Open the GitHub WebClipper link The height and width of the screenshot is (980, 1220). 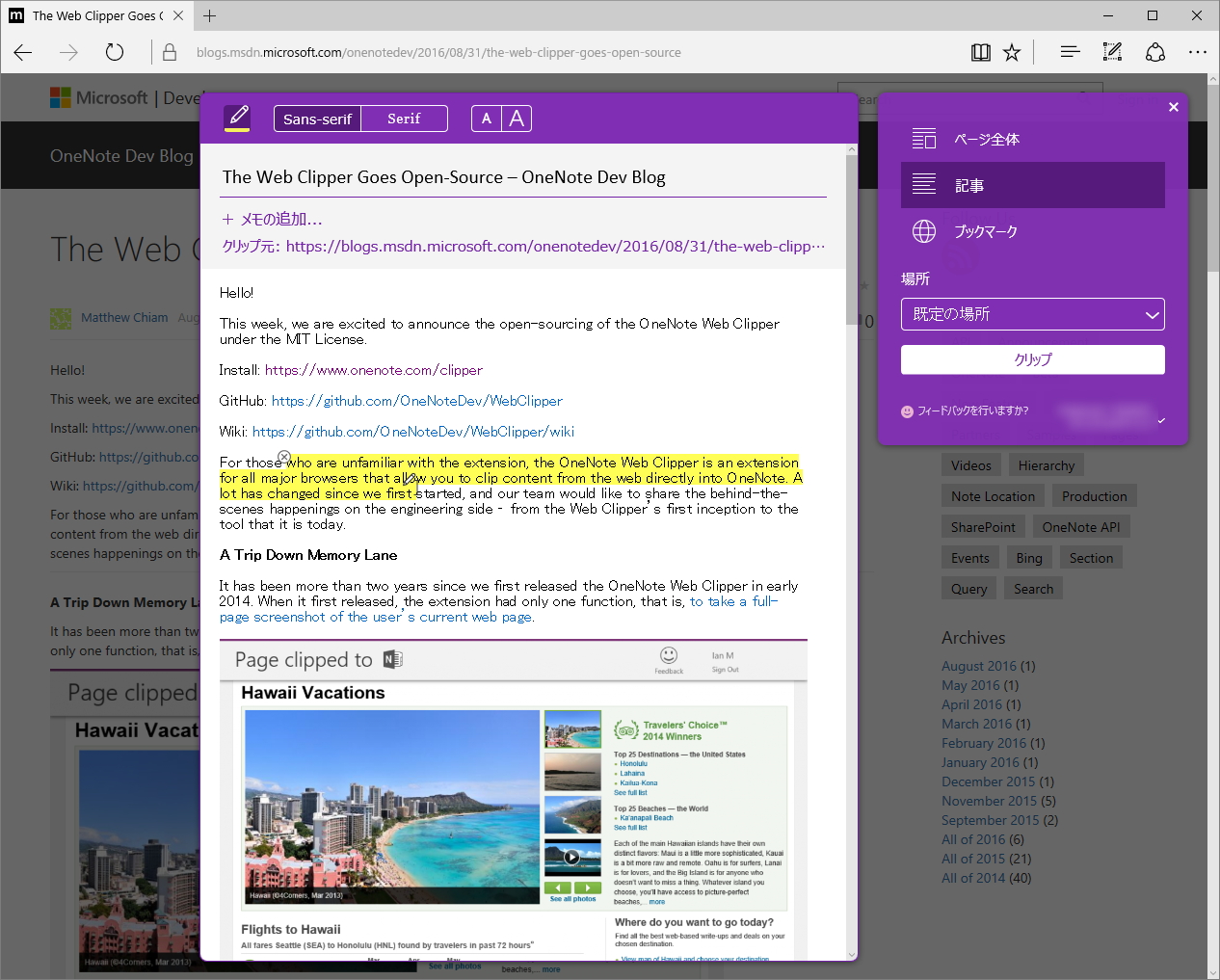coord(418,401)
